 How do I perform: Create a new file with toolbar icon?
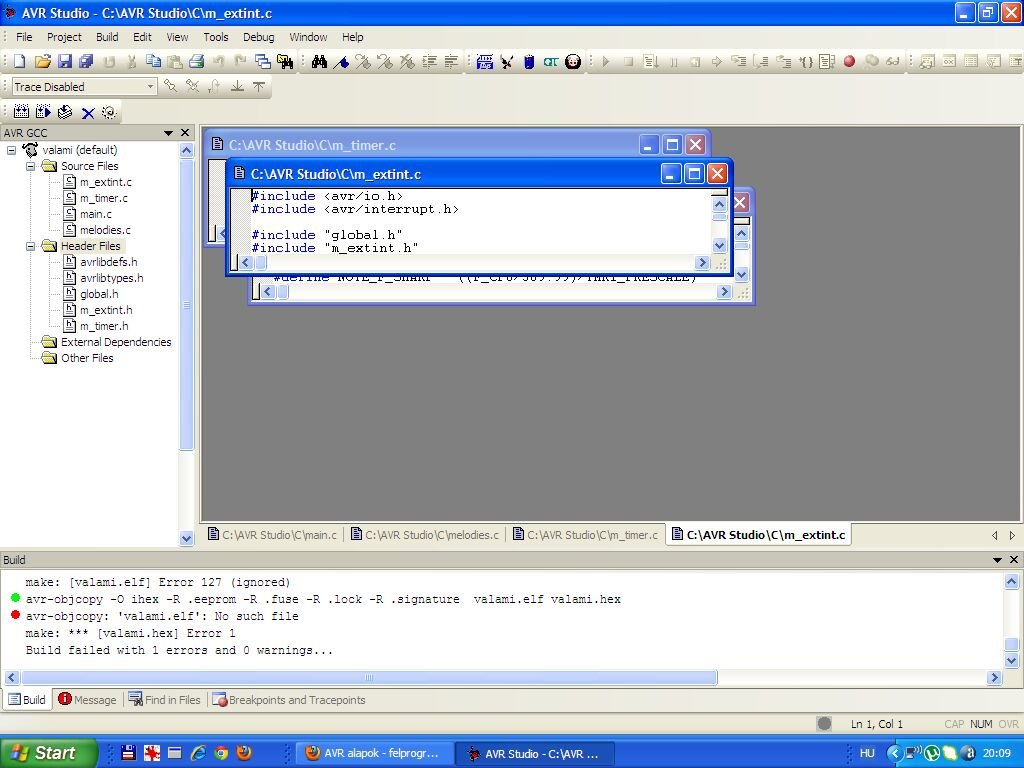20,61
